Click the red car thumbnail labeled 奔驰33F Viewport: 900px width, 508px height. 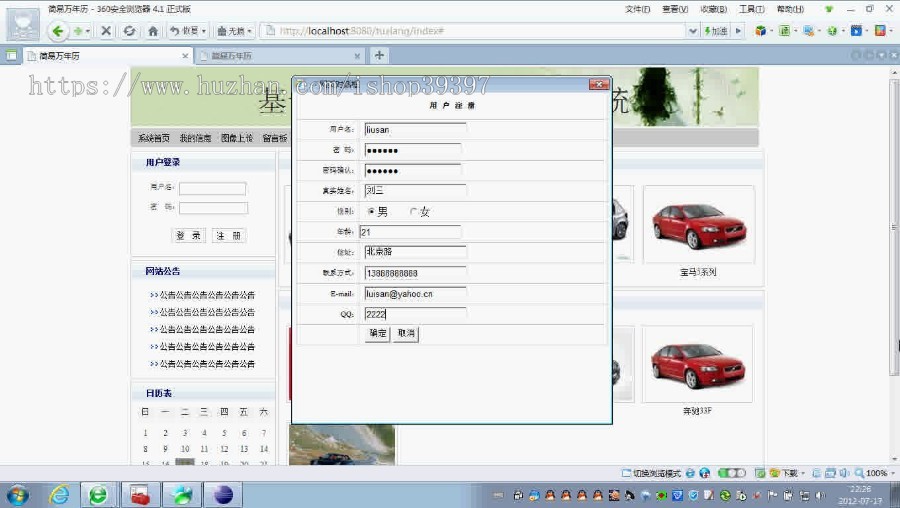tap(697, 364)
